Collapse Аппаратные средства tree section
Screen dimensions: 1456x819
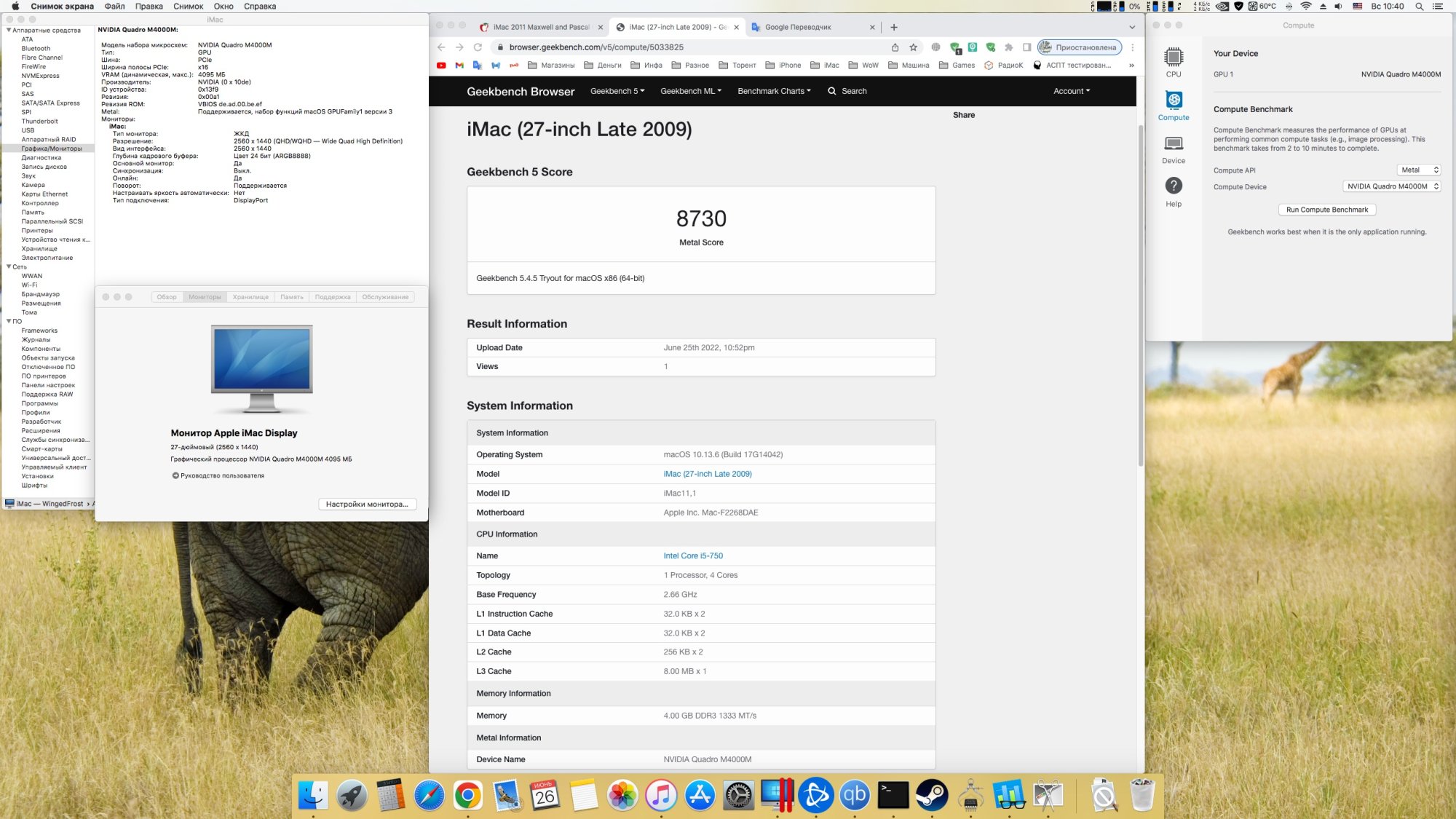9,31
